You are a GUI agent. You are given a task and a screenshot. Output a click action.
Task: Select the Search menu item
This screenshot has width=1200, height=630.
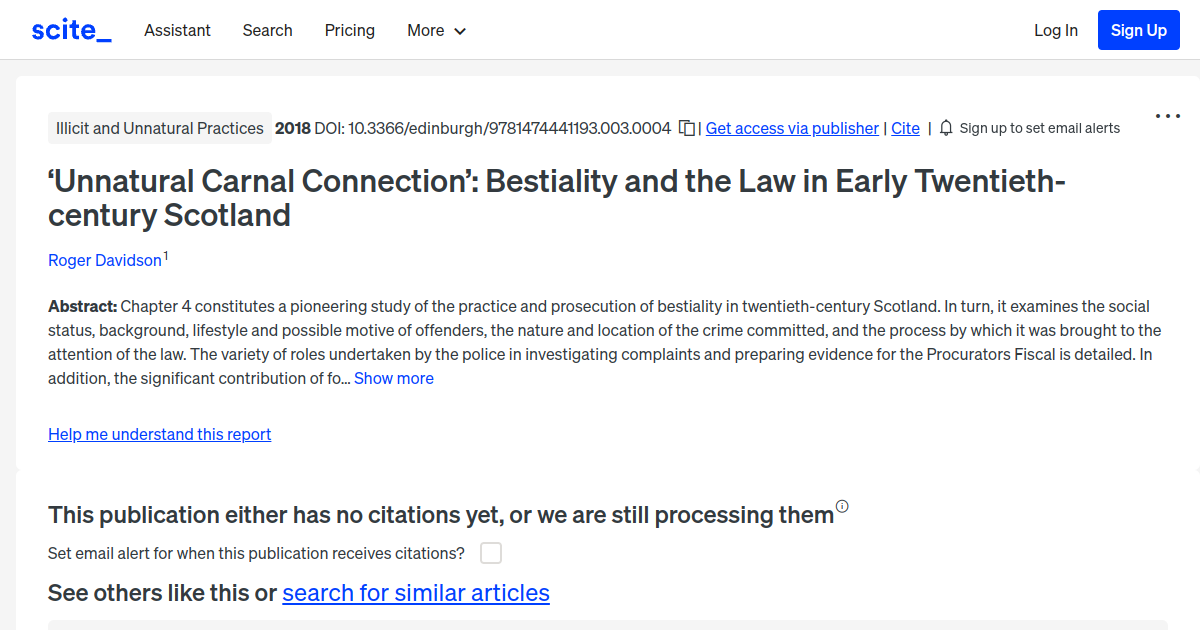click(x=267, y=31)
